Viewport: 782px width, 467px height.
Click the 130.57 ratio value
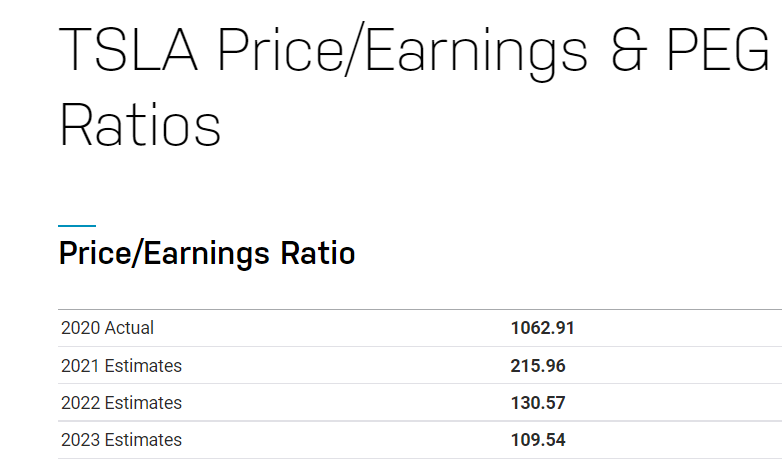(x=538, y=403)
